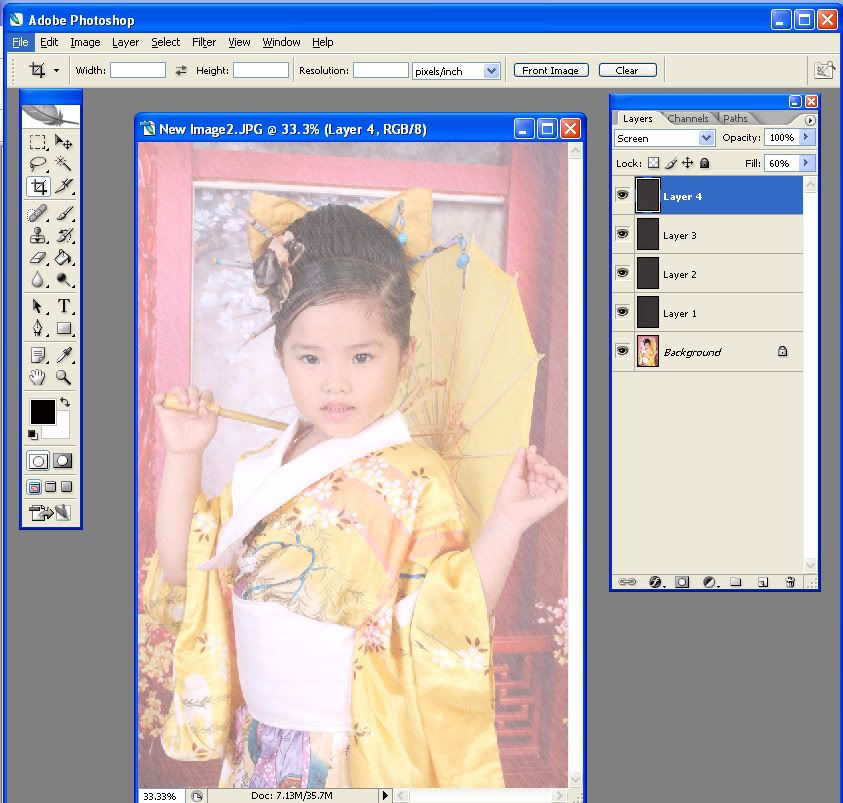Screen dimensions: 843x803
Task: Hide Layer 3 using its eye icon
Action: point(622,234)
